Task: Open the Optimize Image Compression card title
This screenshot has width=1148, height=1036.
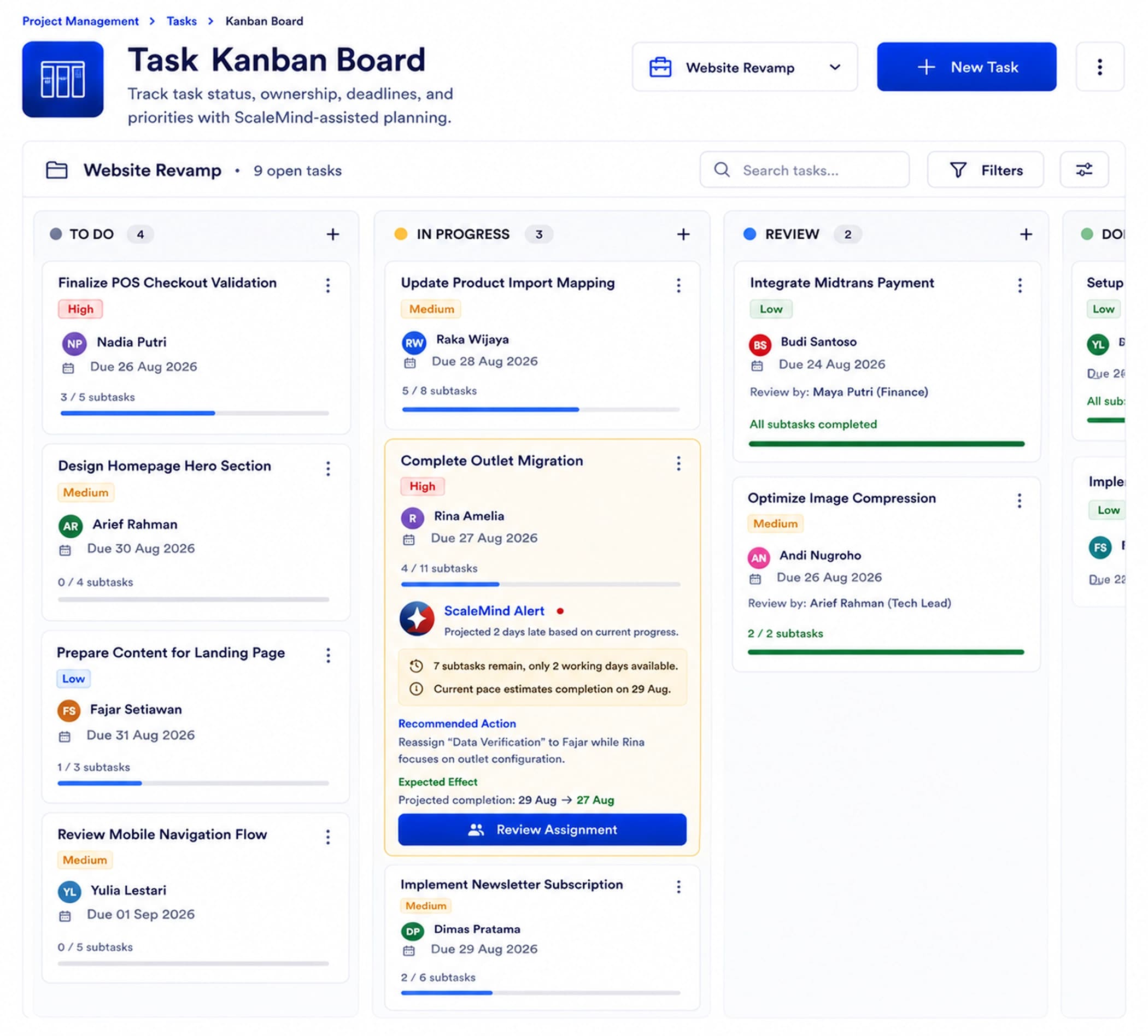Action: coord(842,498)
